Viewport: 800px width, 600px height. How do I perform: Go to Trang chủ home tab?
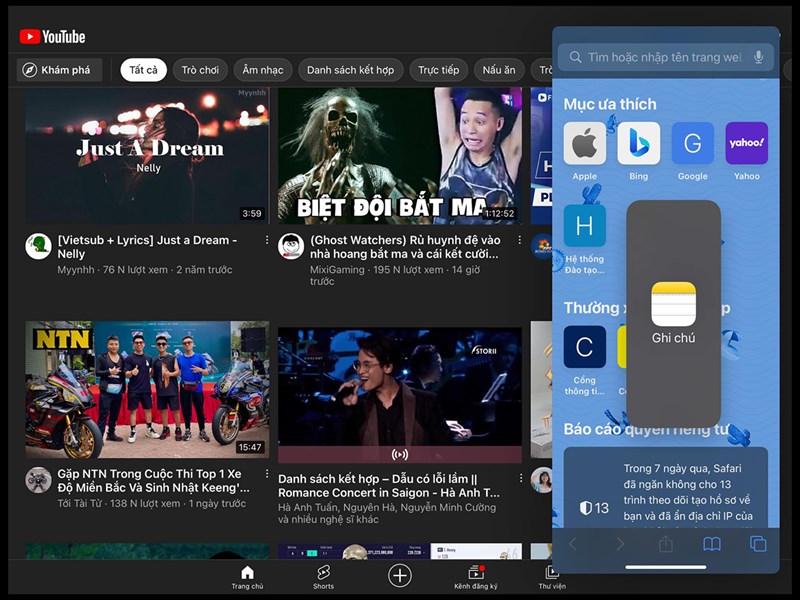[247, 574]
